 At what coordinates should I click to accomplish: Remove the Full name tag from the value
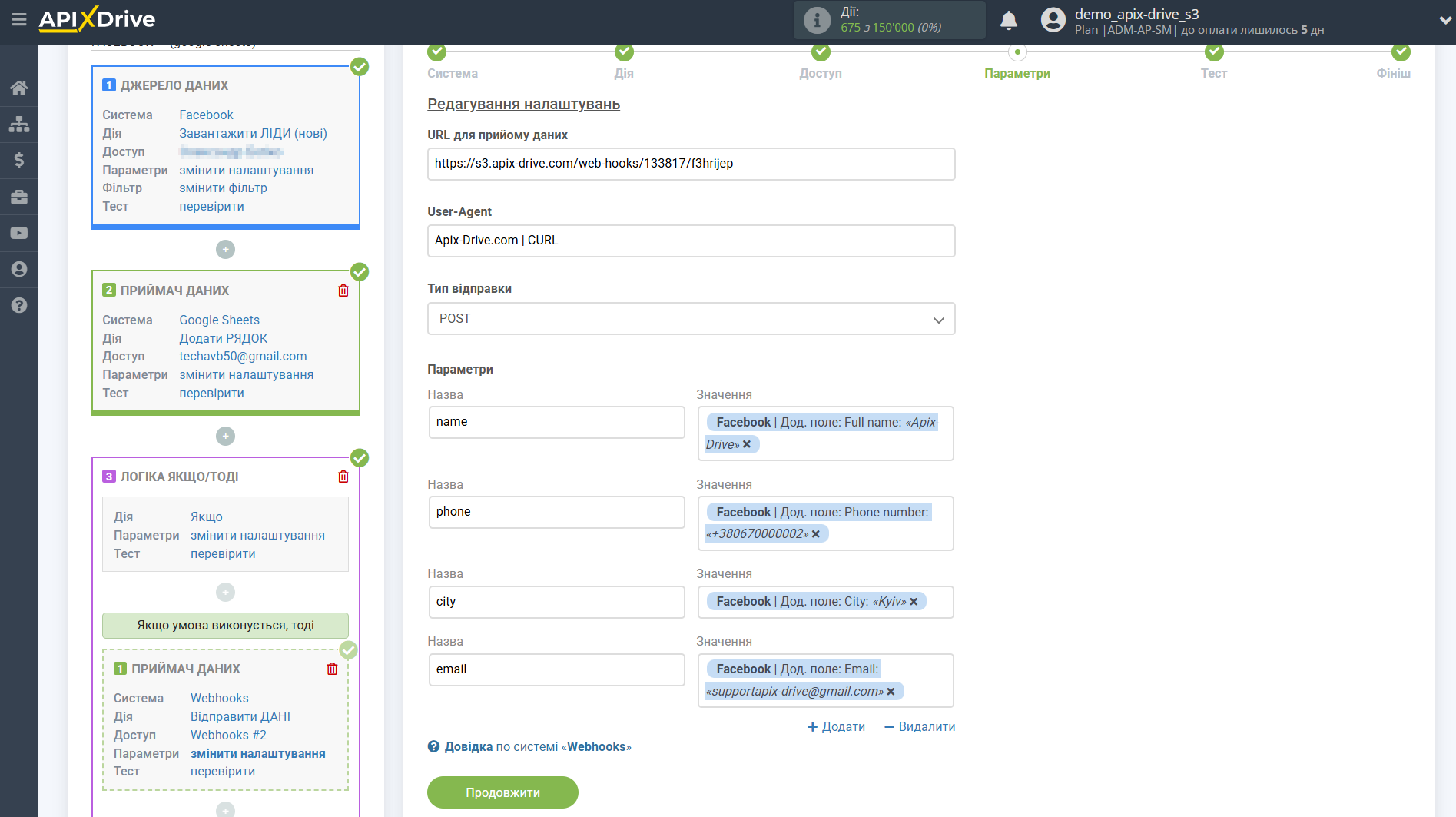click(x=747, y=444)
